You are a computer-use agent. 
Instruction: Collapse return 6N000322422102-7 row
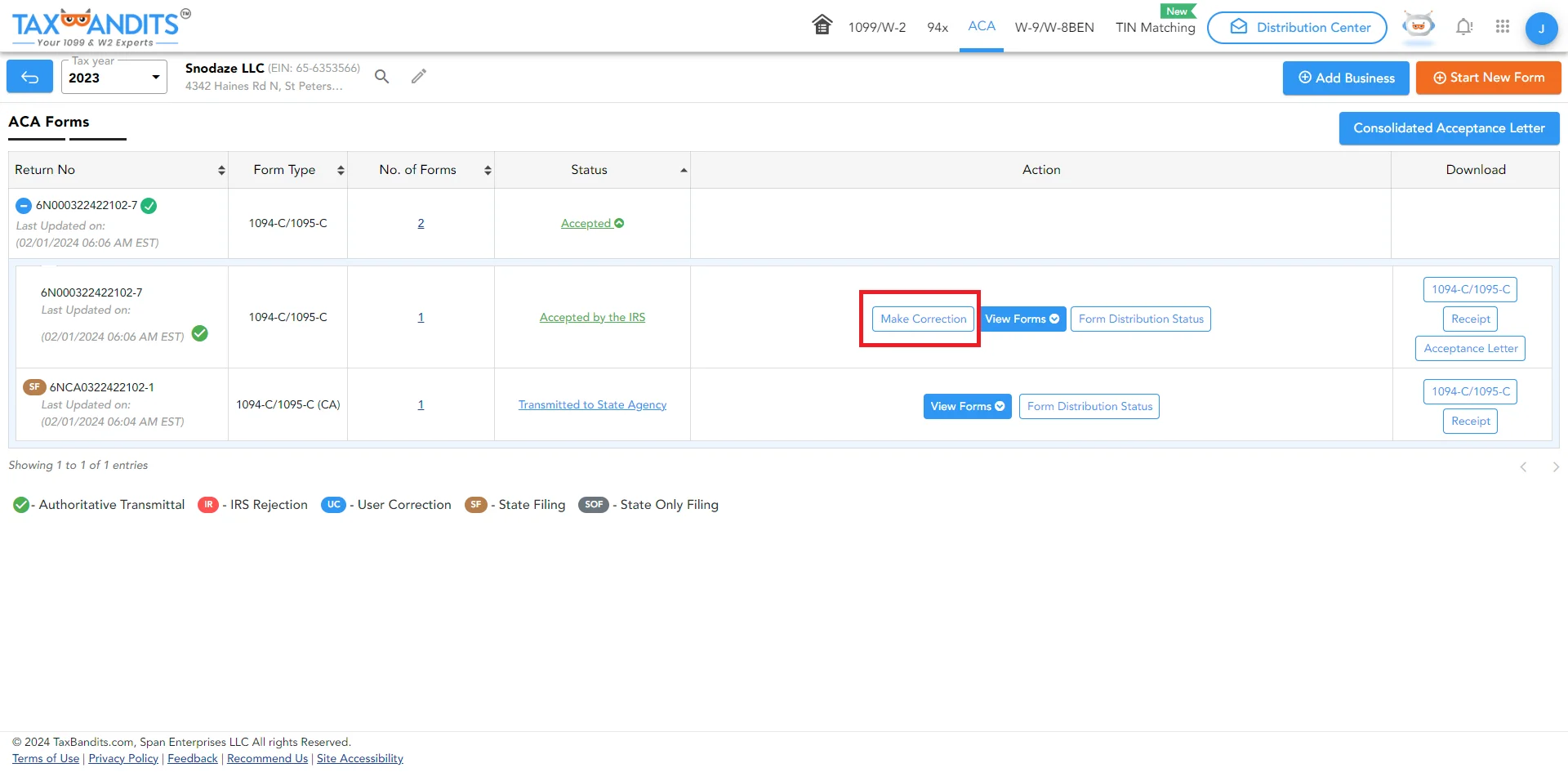pyautogui.click(x=24, y=206)
